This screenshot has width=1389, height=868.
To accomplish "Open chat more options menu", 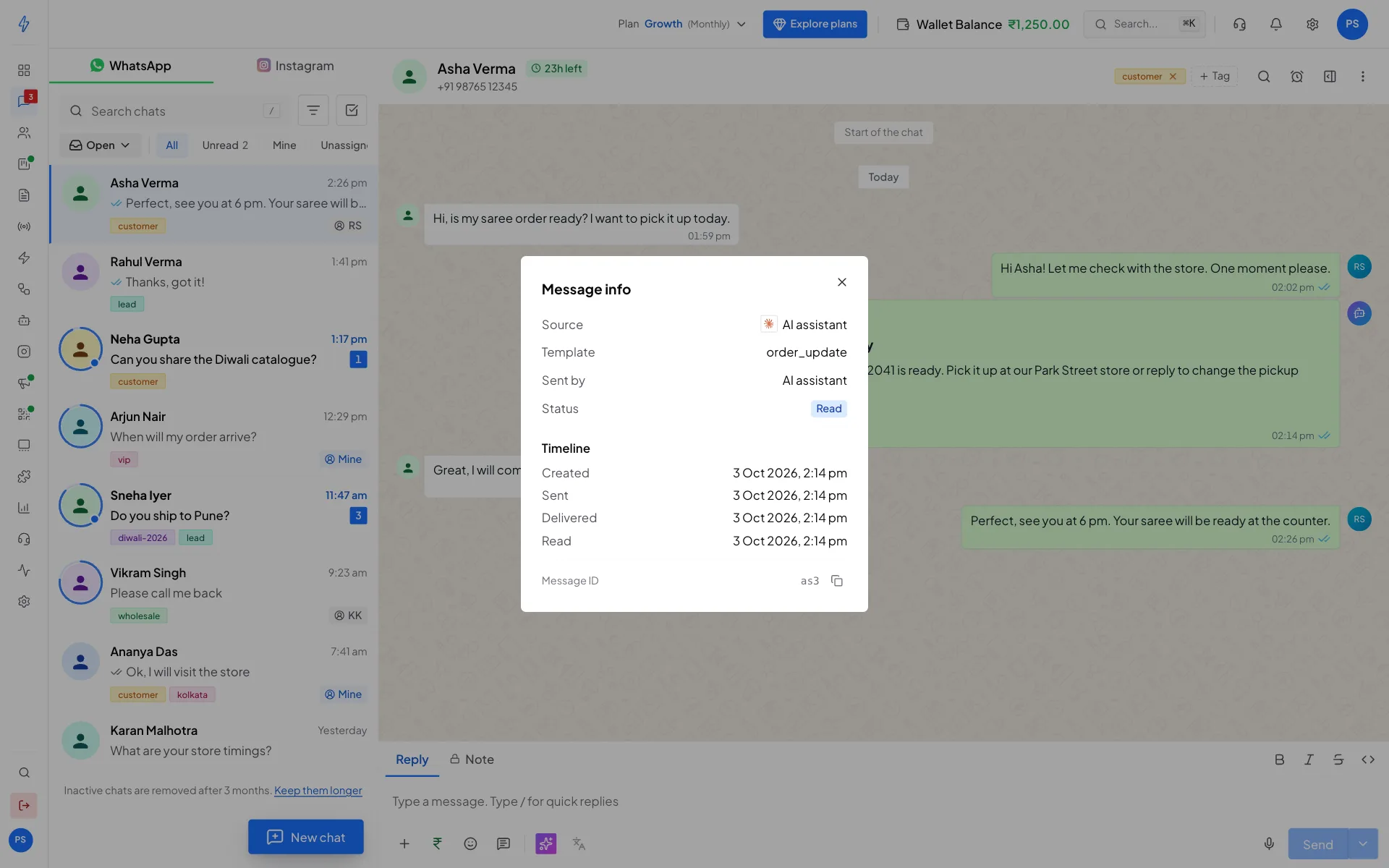I will point(1363,77).
